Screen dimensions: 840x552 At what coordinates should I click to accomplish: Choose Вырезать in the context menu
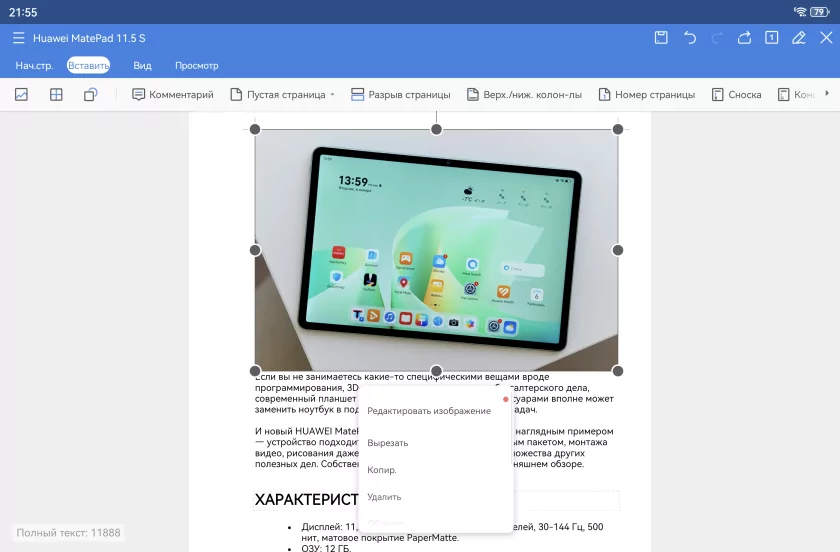(x=388, y=443)
